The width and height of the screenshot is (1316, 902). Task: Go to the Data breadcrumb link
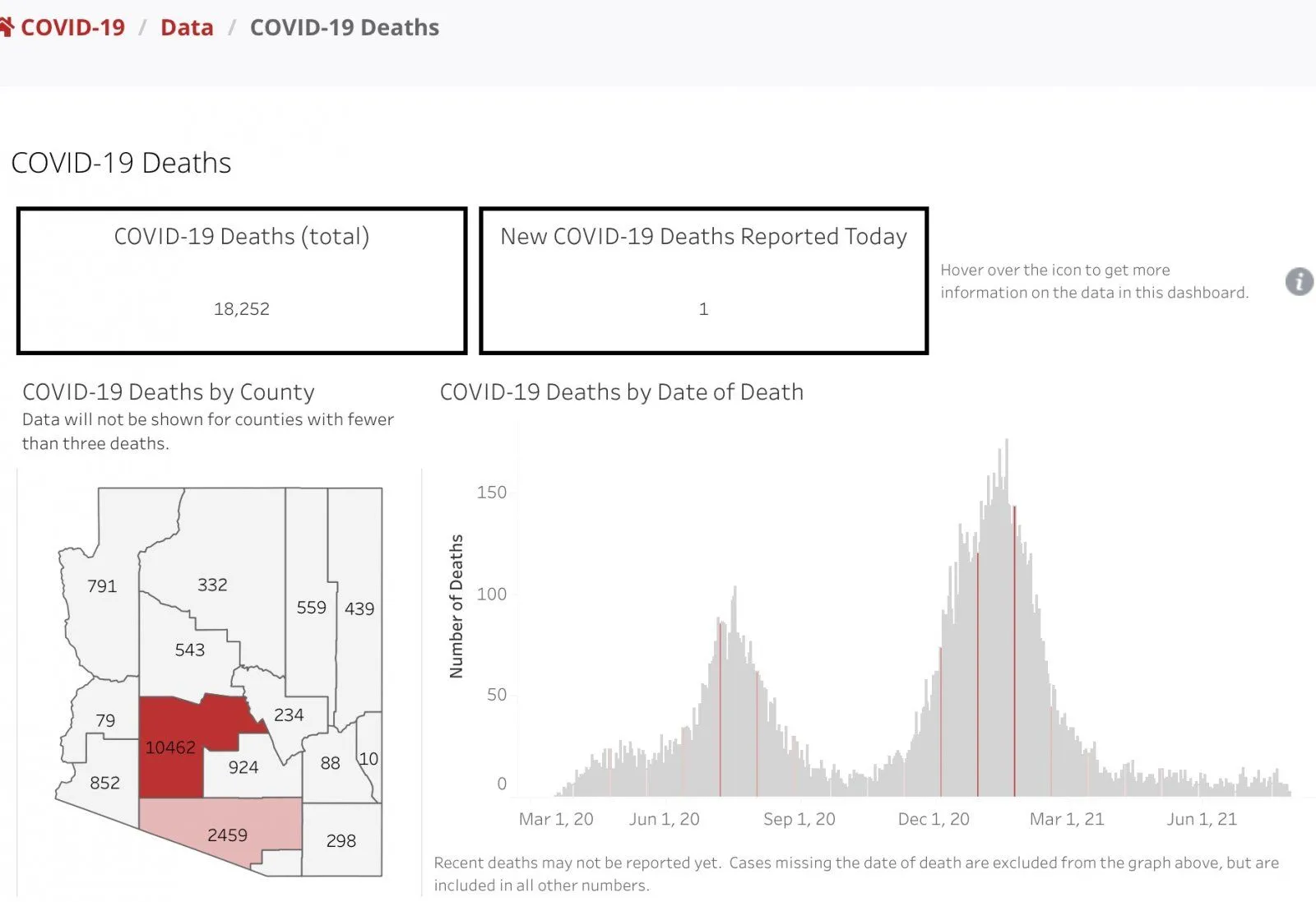point(187,27)
